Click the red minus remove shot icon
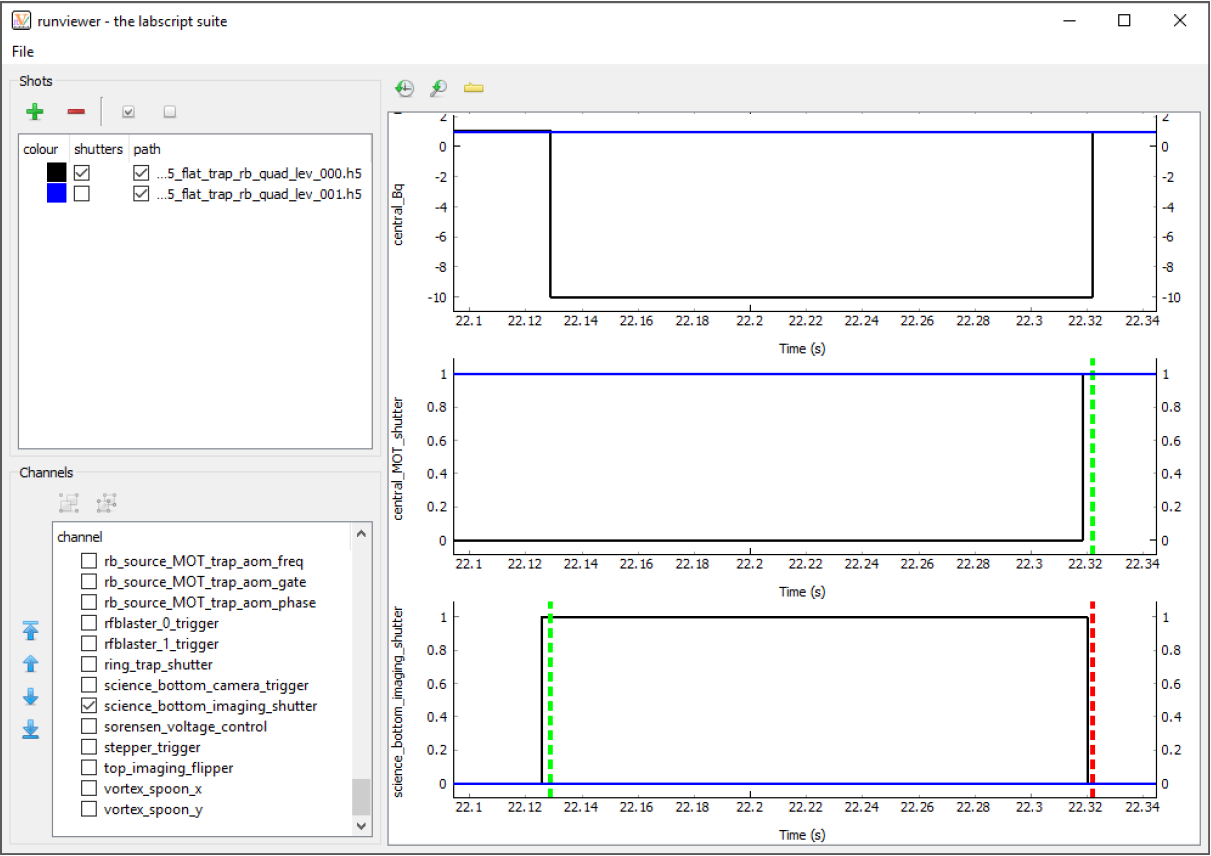The height and width of the screenshot is (856, 1211). point(76,112)
